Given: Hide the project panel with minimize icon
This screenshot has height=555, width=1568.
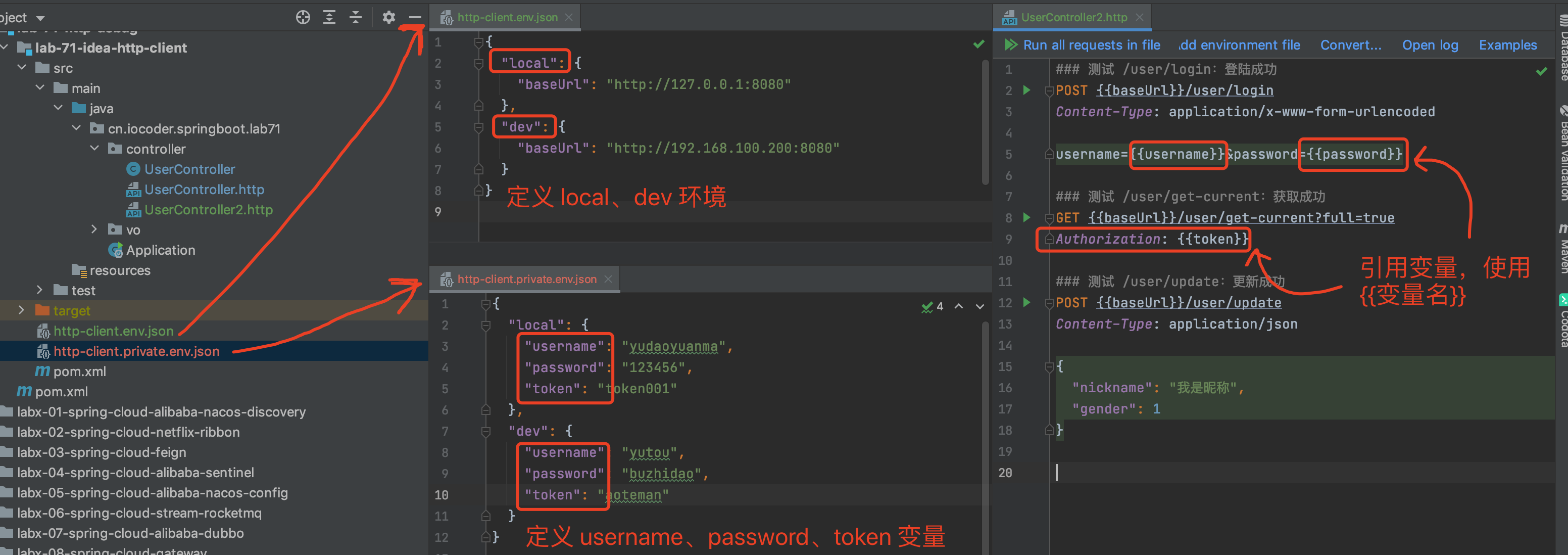Looking at the screenshot, I should (x=415, y=17).
